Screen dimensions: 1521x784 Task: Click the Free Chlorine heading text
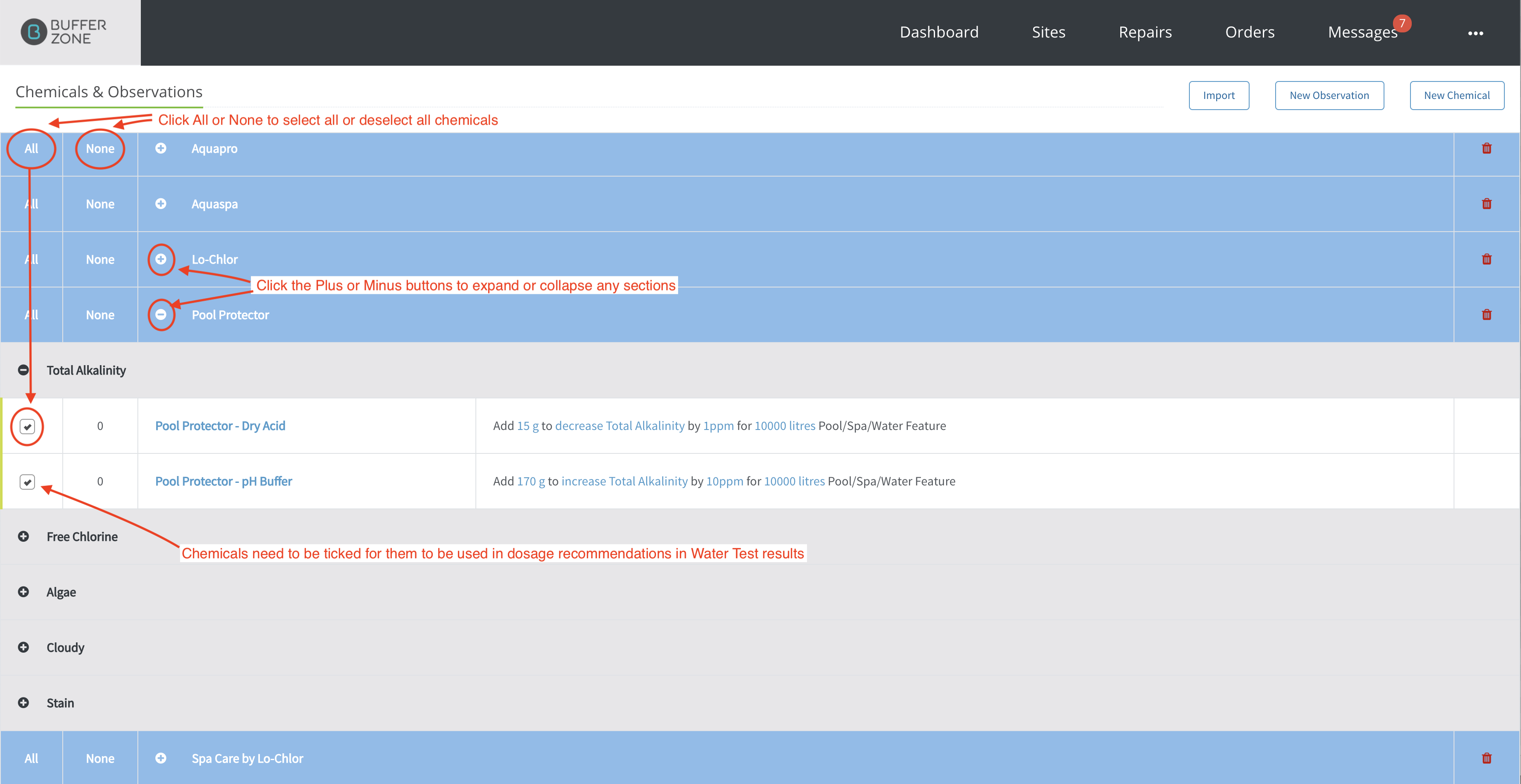(82, 537)
